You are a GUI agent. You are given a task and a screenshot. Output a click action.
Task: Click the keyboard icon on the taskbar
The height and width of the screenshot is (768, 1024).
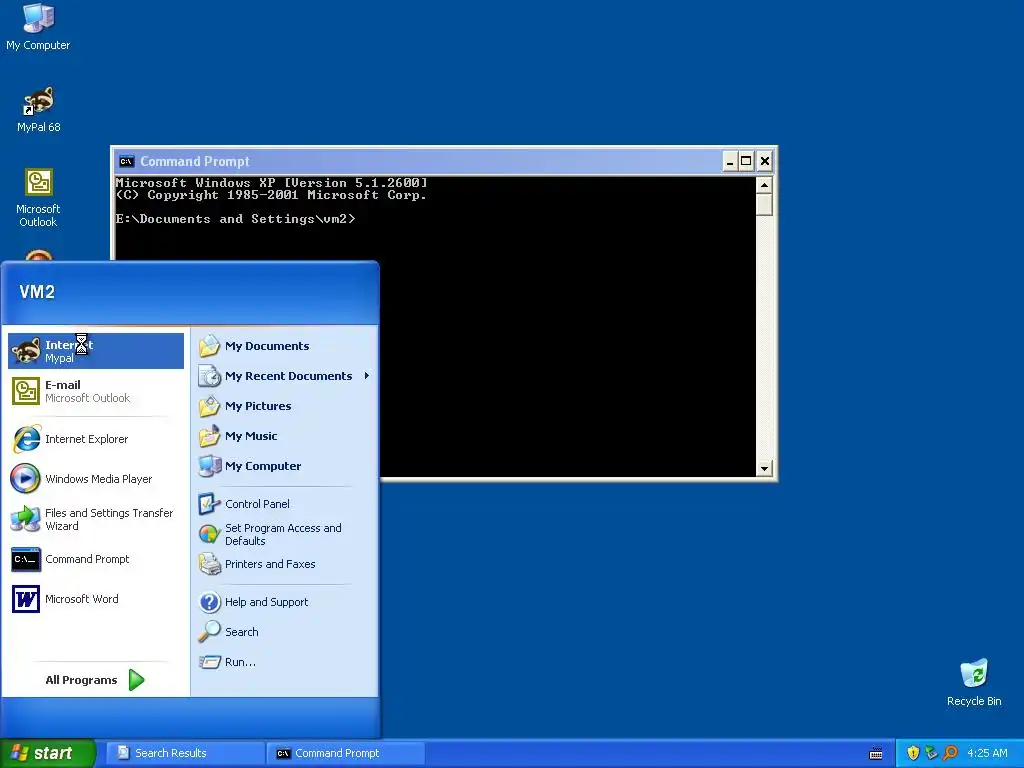tap(876, 754)
